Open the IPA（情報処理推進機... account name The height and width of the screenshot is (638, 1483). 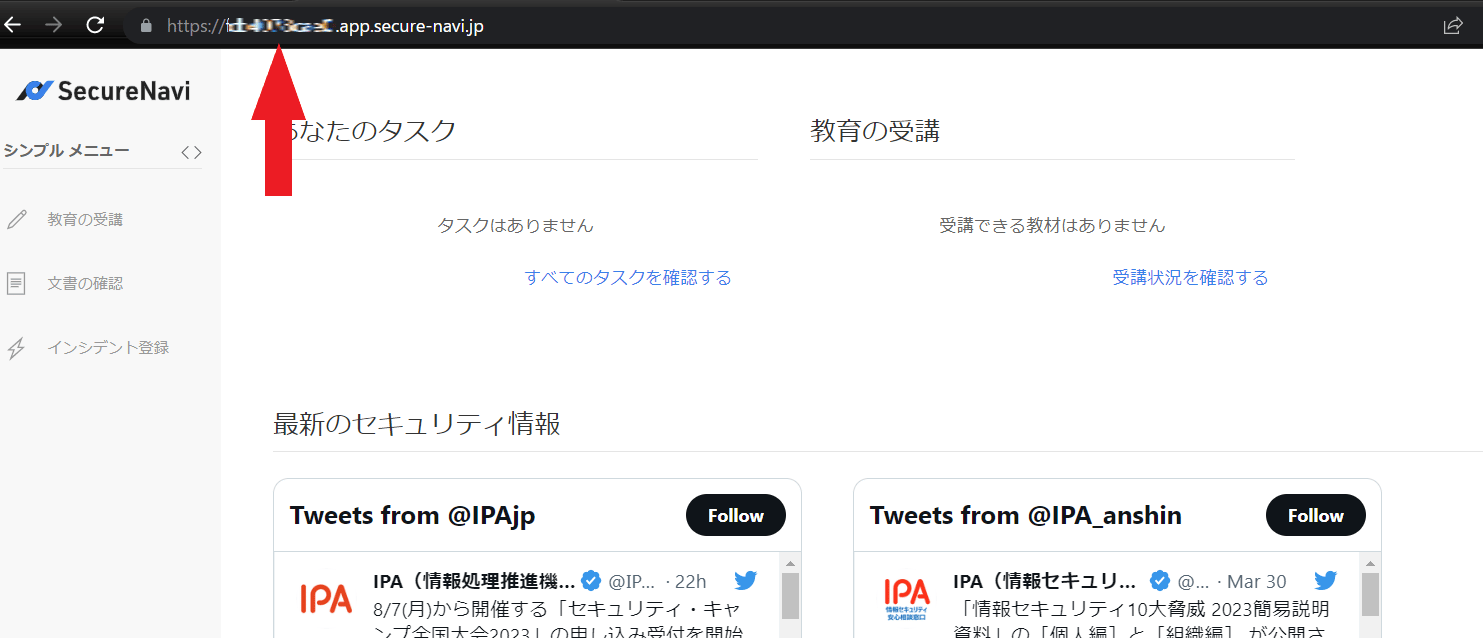click(474, 581)
